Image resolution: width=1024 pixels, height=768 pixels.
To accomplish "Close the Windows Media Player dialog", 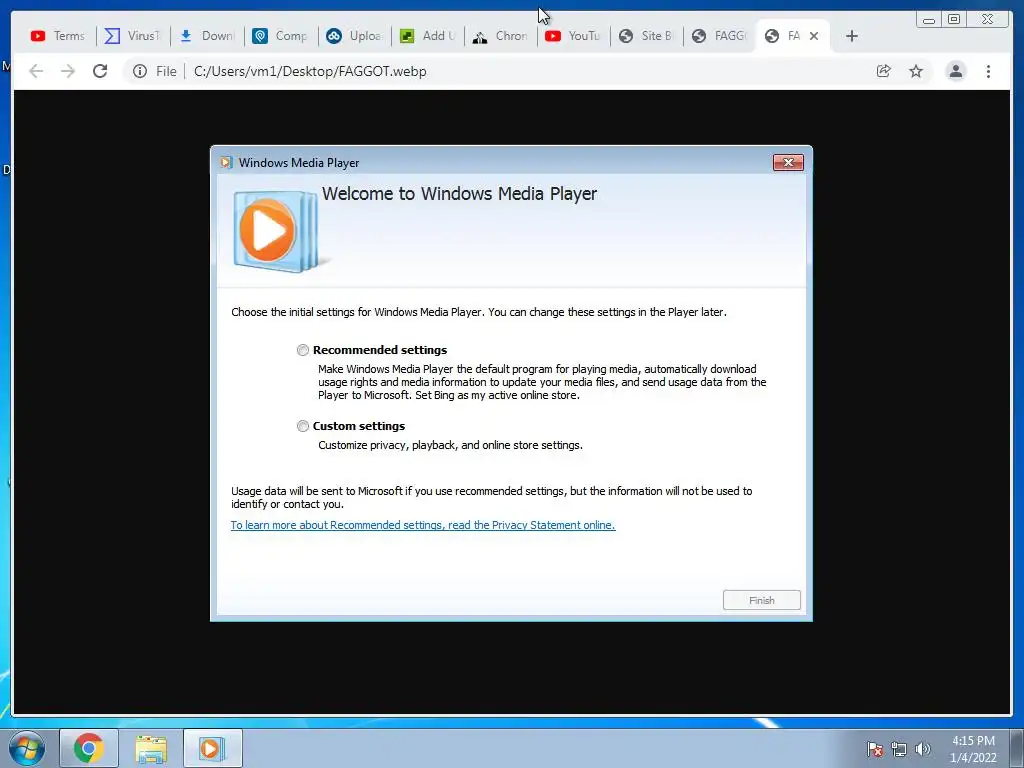I will [x=788, y=163].
